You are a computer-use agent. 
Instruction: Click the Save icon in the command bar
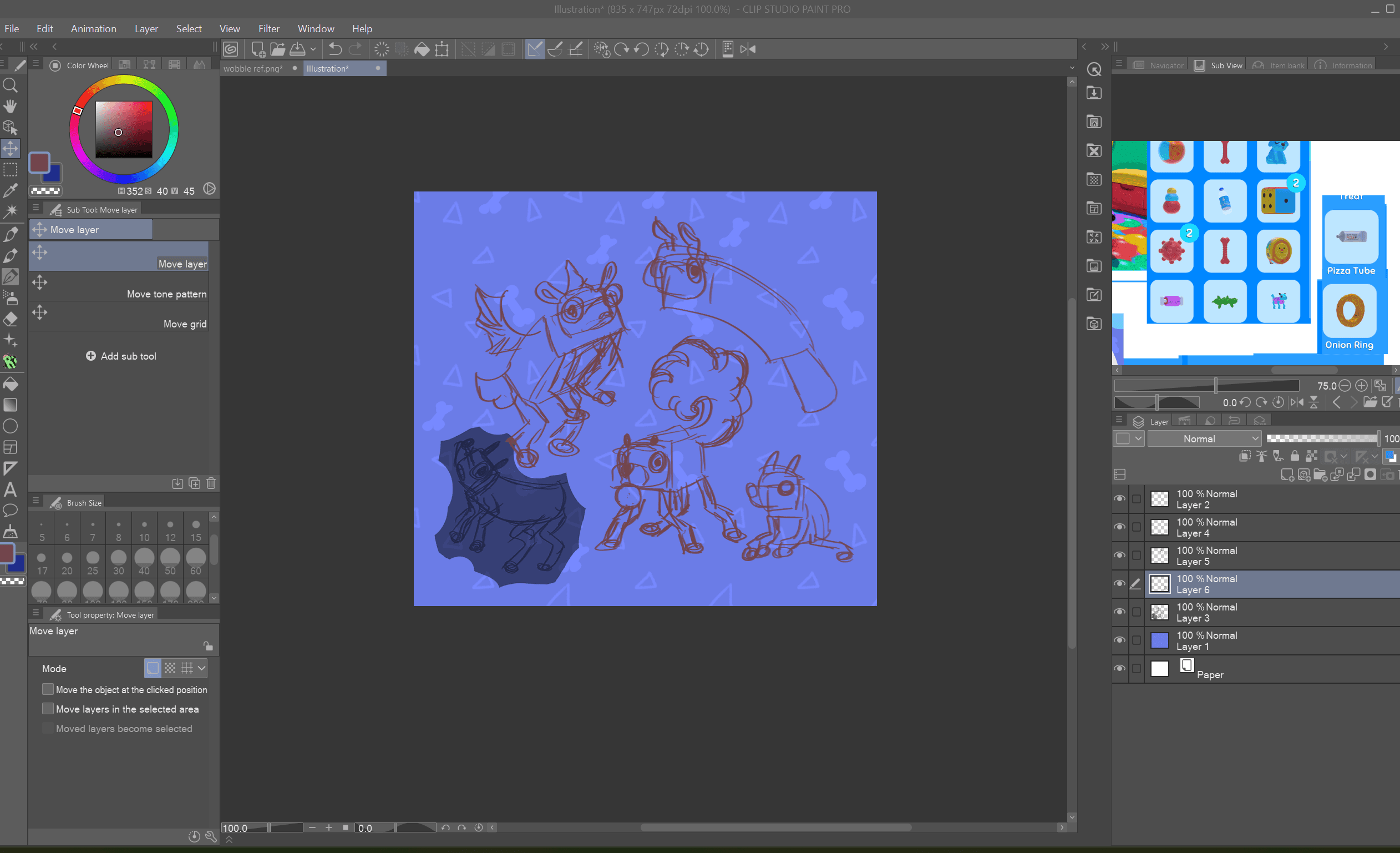(x=297, y=49)
